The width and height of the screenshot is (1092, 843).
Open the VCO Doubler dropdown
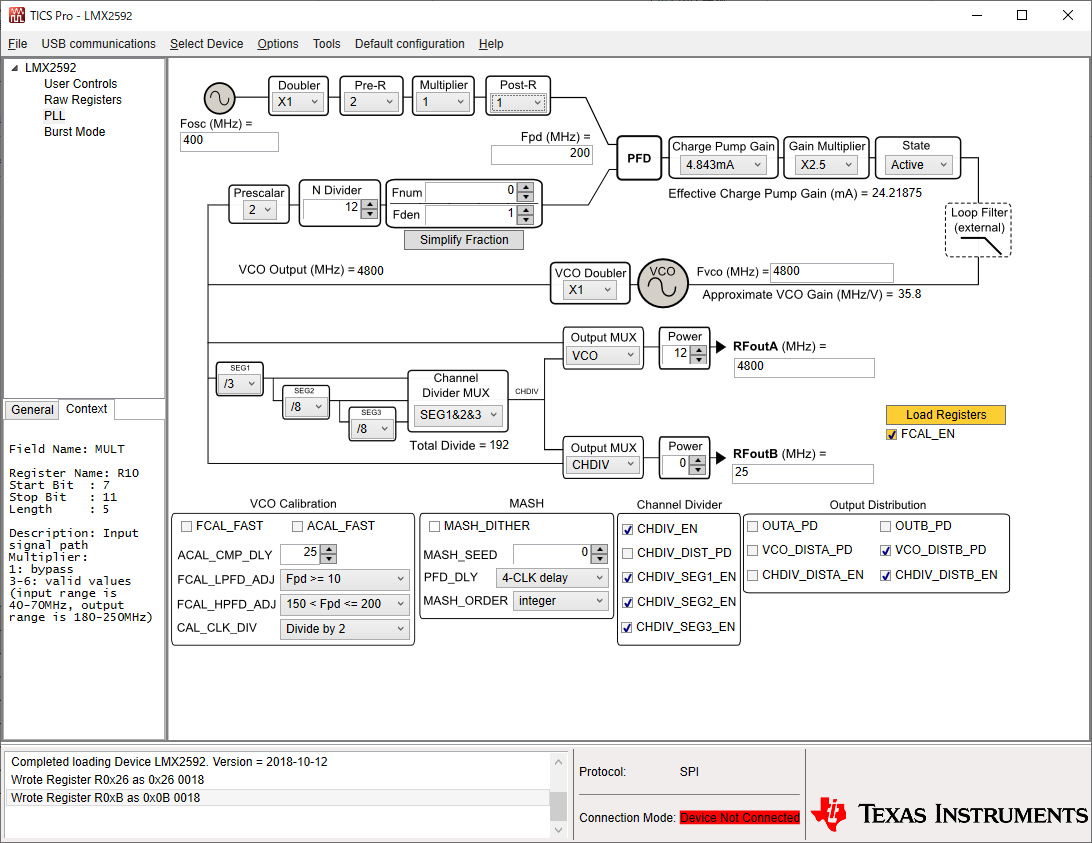coord(590,290)
